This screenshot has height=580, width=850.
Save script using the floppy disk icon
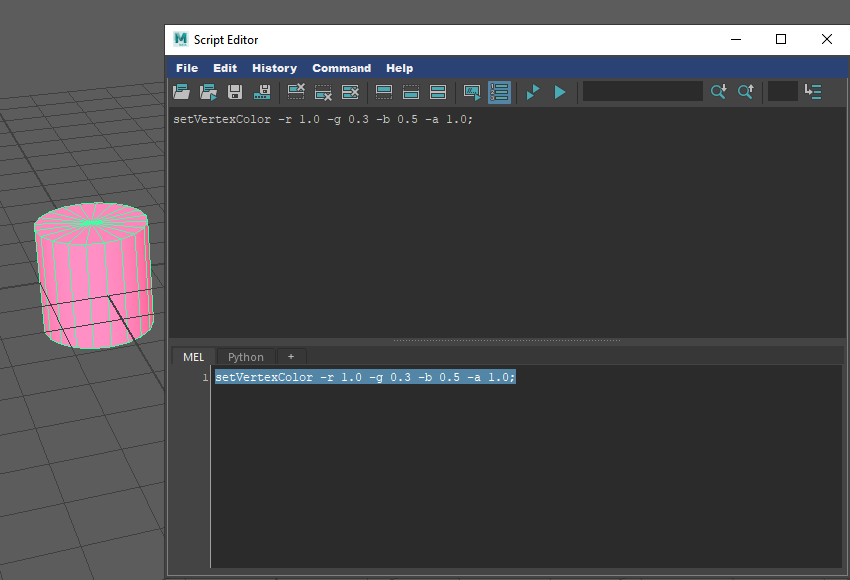click(235, 92)
